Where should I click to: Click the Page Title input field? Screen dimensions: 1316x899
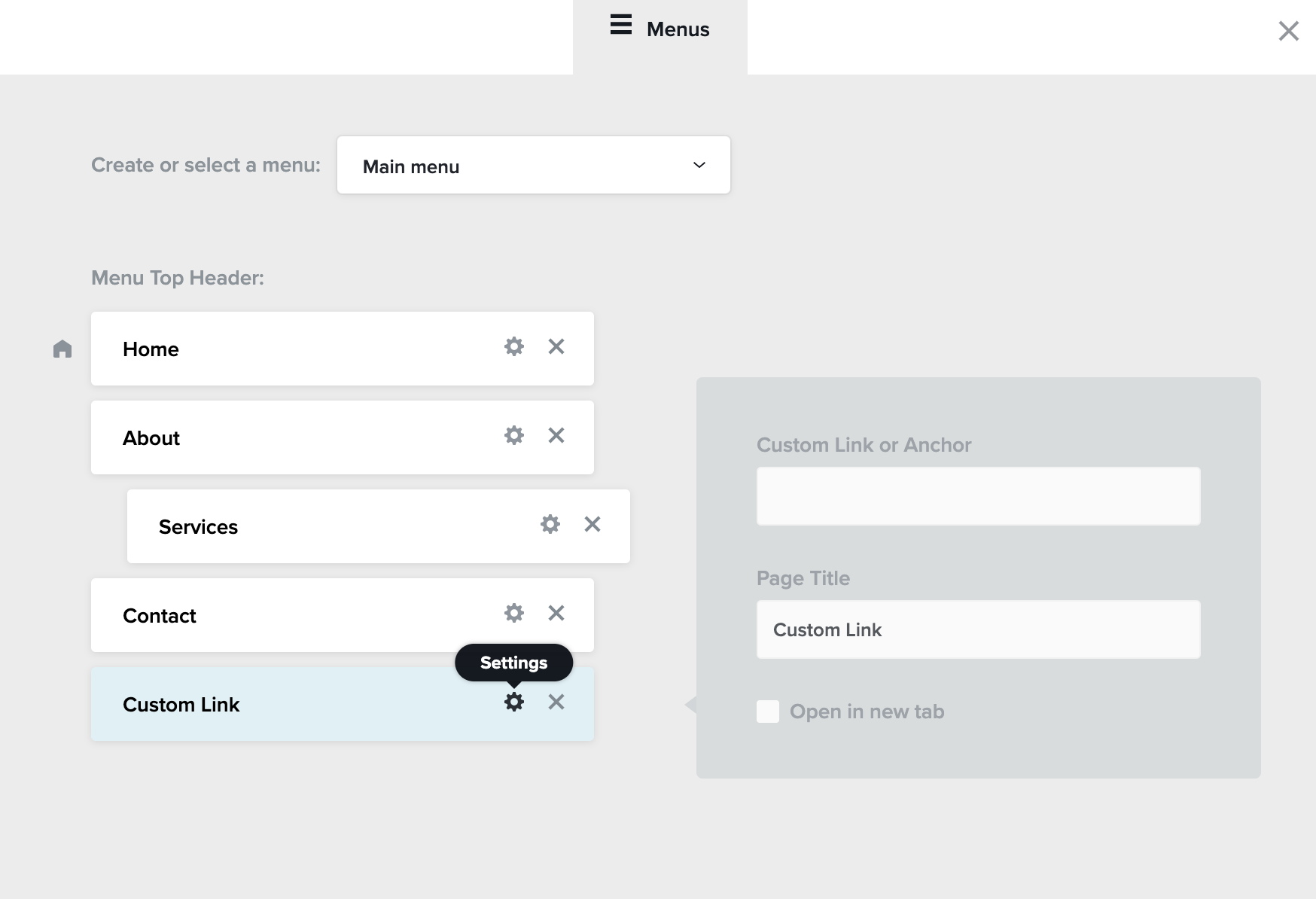[x=978, y=629]
